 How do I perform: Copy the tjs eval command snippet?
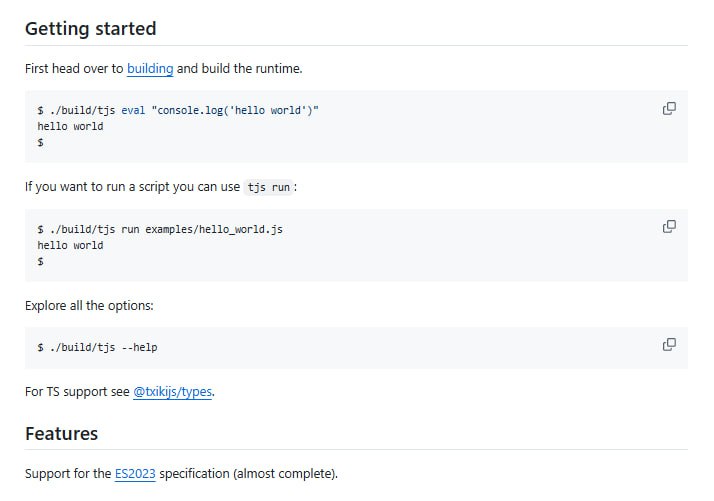(669, 108)
